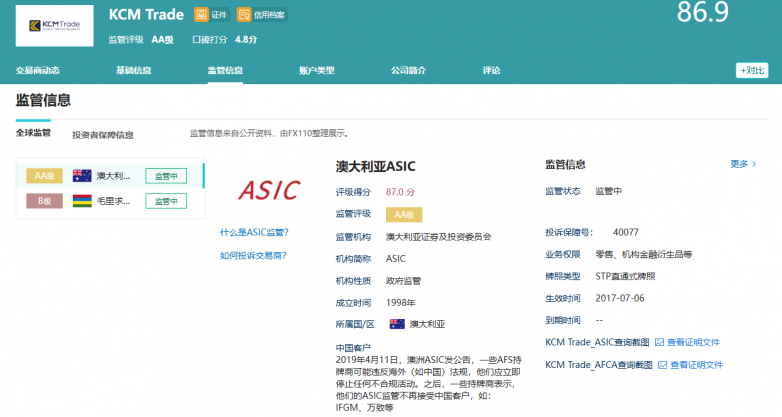
Task: Click the 口碑打分 4.8分 rating
Action: (224, 39)
